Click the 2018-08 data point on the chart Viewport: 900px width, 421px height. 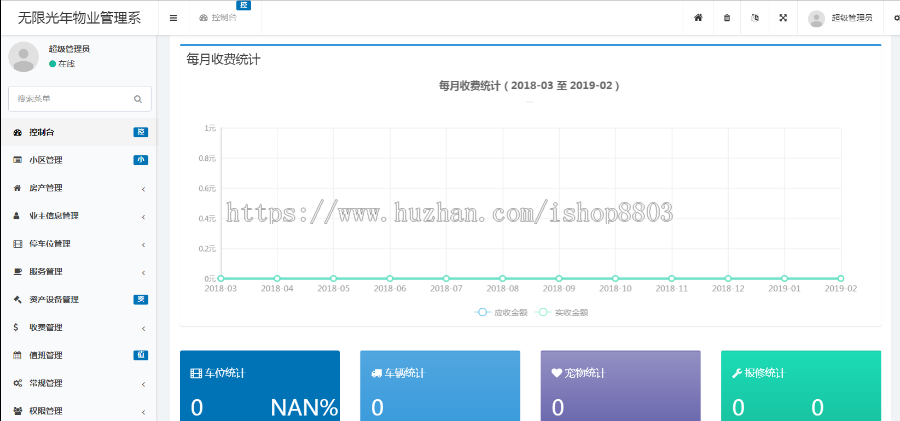coord(503,279)
